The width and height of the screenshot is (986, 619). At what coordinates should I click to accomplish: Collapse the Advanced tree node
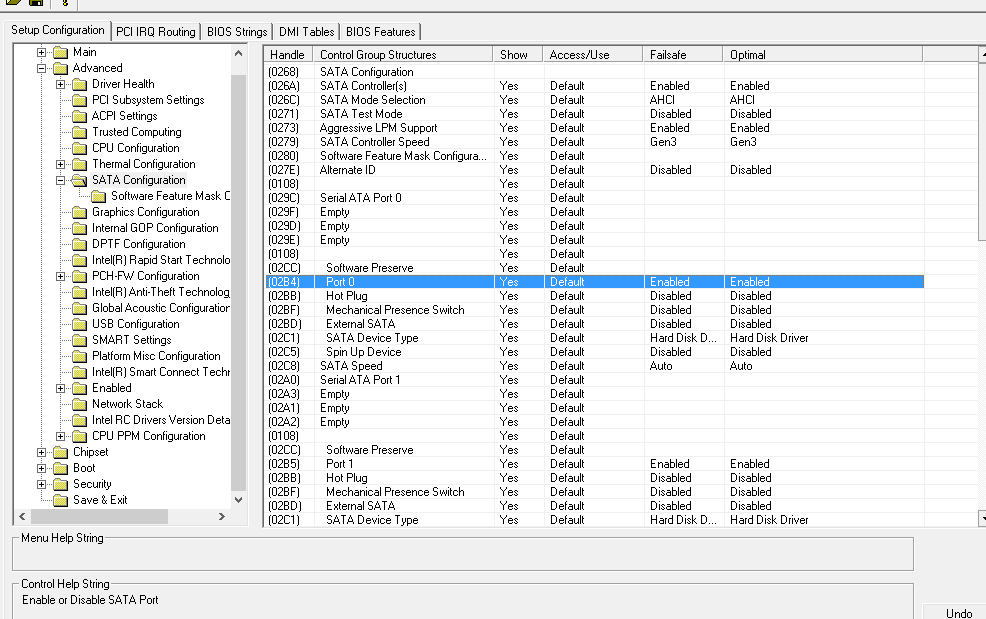coord(42,68)
